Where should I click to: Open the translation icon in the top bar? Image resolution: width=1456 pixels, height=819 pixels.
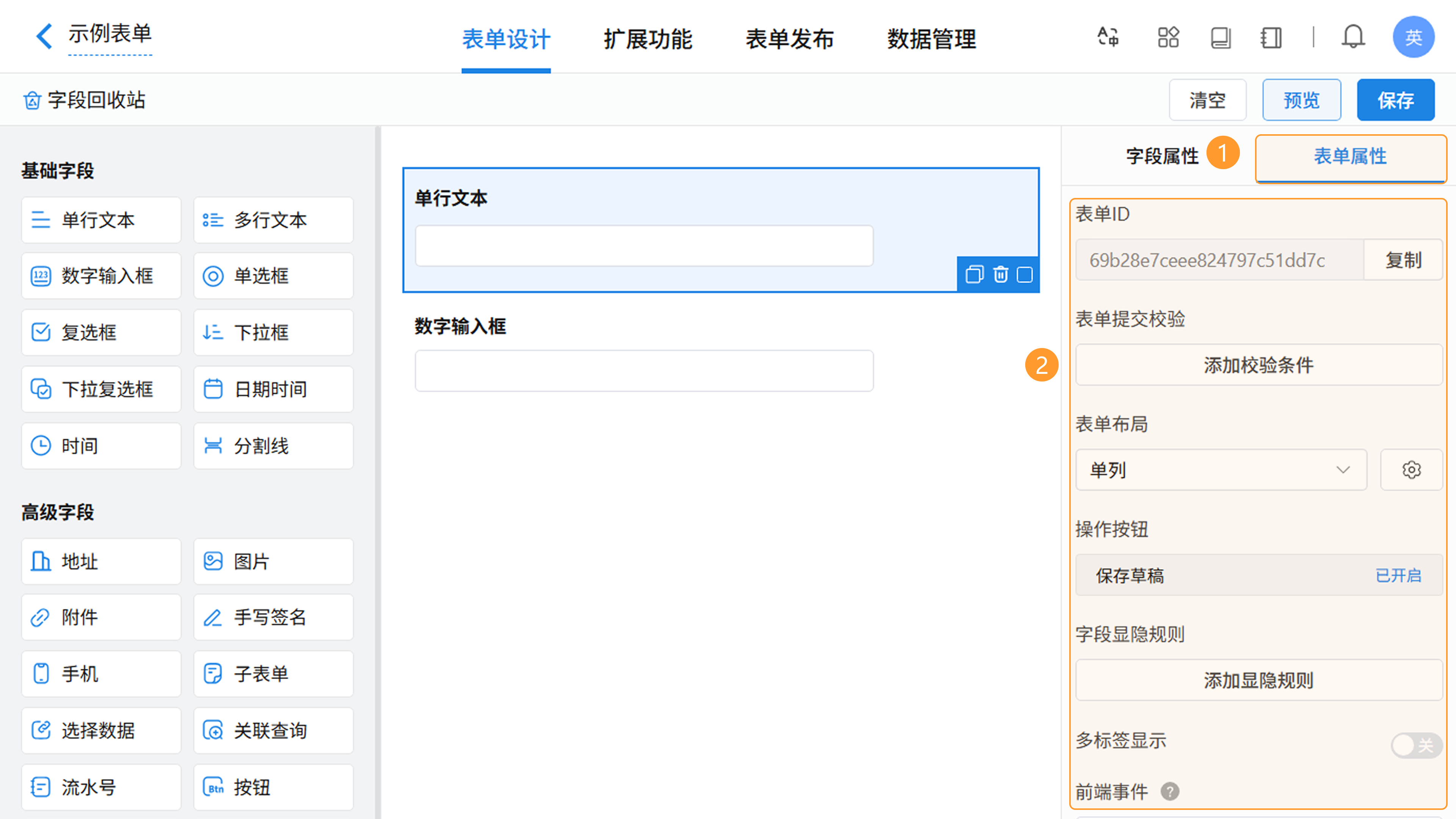[x=1108, y=37]
